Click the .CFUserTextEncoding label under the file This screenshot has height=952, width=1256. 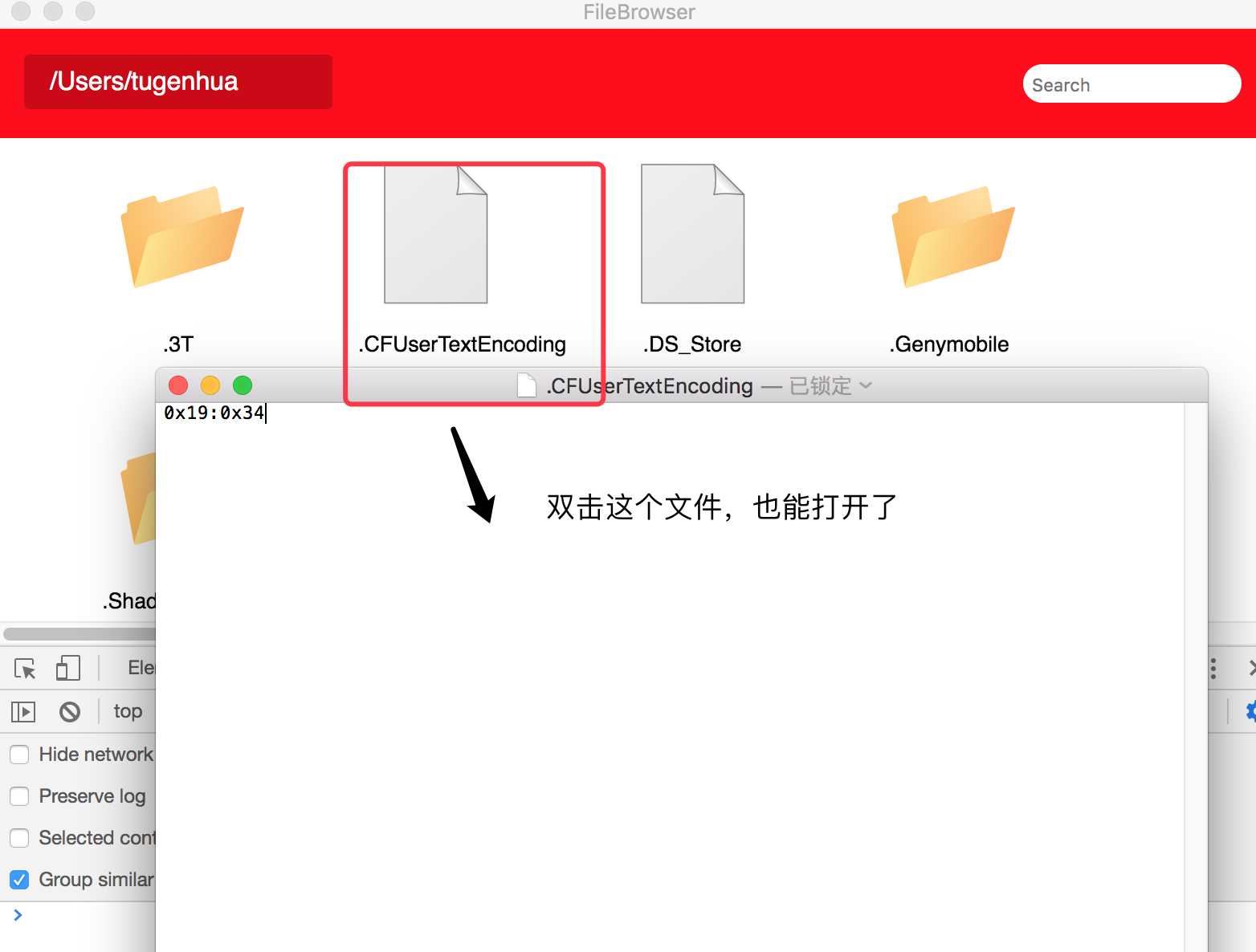click(x=463, y=345)
